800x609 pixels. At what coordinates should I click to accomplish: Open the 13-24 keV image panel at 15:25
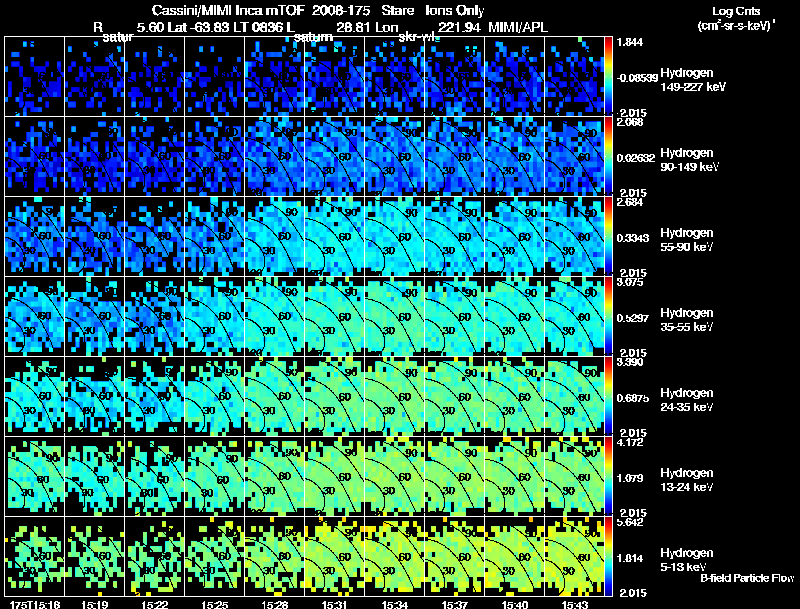(214, 476)
